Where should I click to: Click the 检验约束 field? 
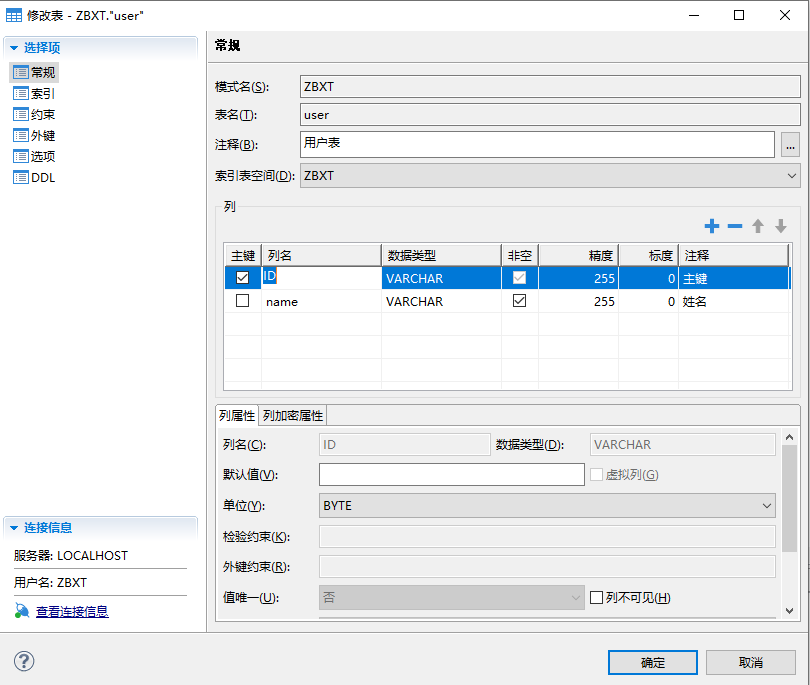point(547,537)
